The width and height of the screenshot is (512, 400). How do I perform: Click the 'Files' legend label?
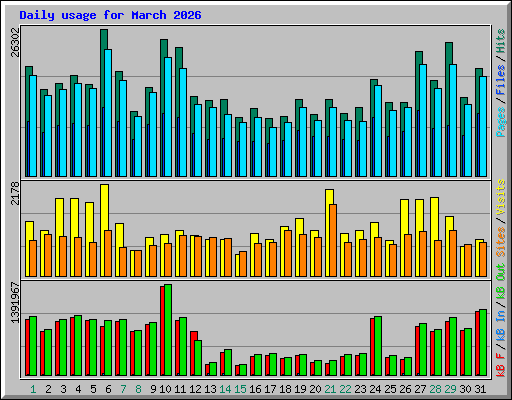(x=501, y=80)
